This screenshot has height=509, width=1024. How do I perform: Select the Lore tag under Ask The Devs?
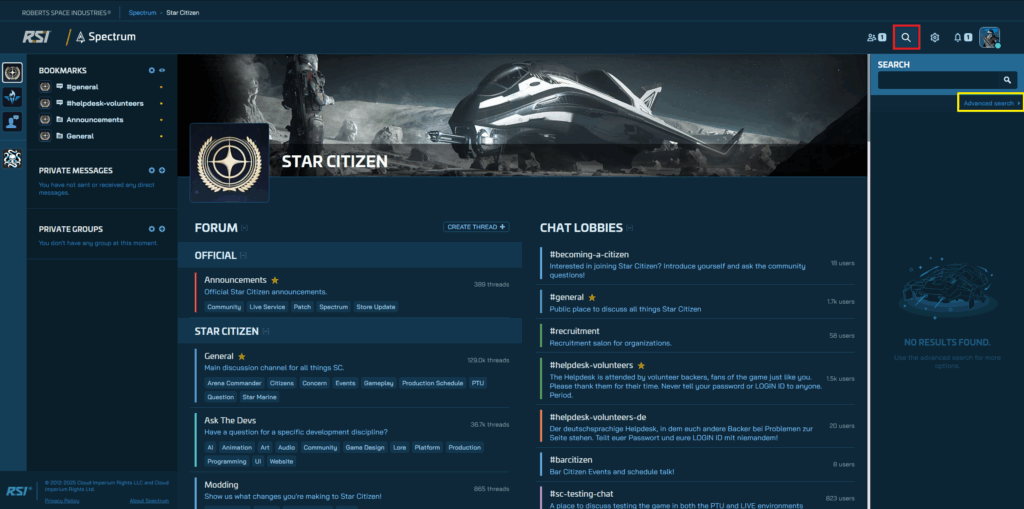(399, 448)
